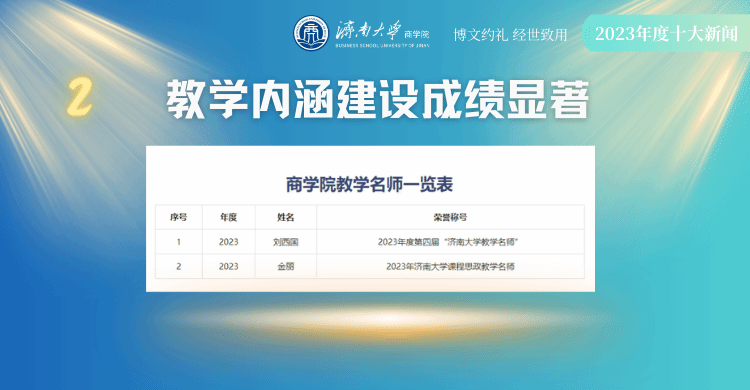
Task: Click the year 2023 cell in row two
Action: (x=229, y=267)
